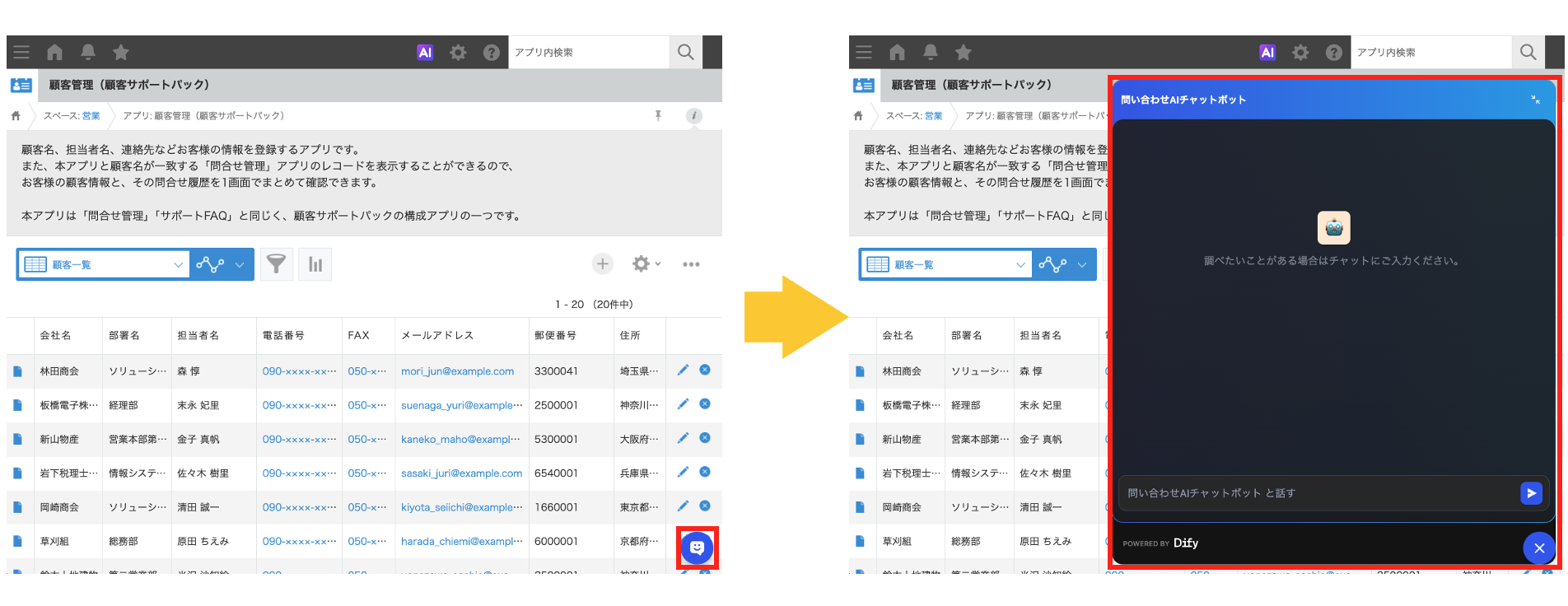1568x606 pixels.
Task: Edit the 林田商会 row with the pencil icon
Action: tap(683, 370)
